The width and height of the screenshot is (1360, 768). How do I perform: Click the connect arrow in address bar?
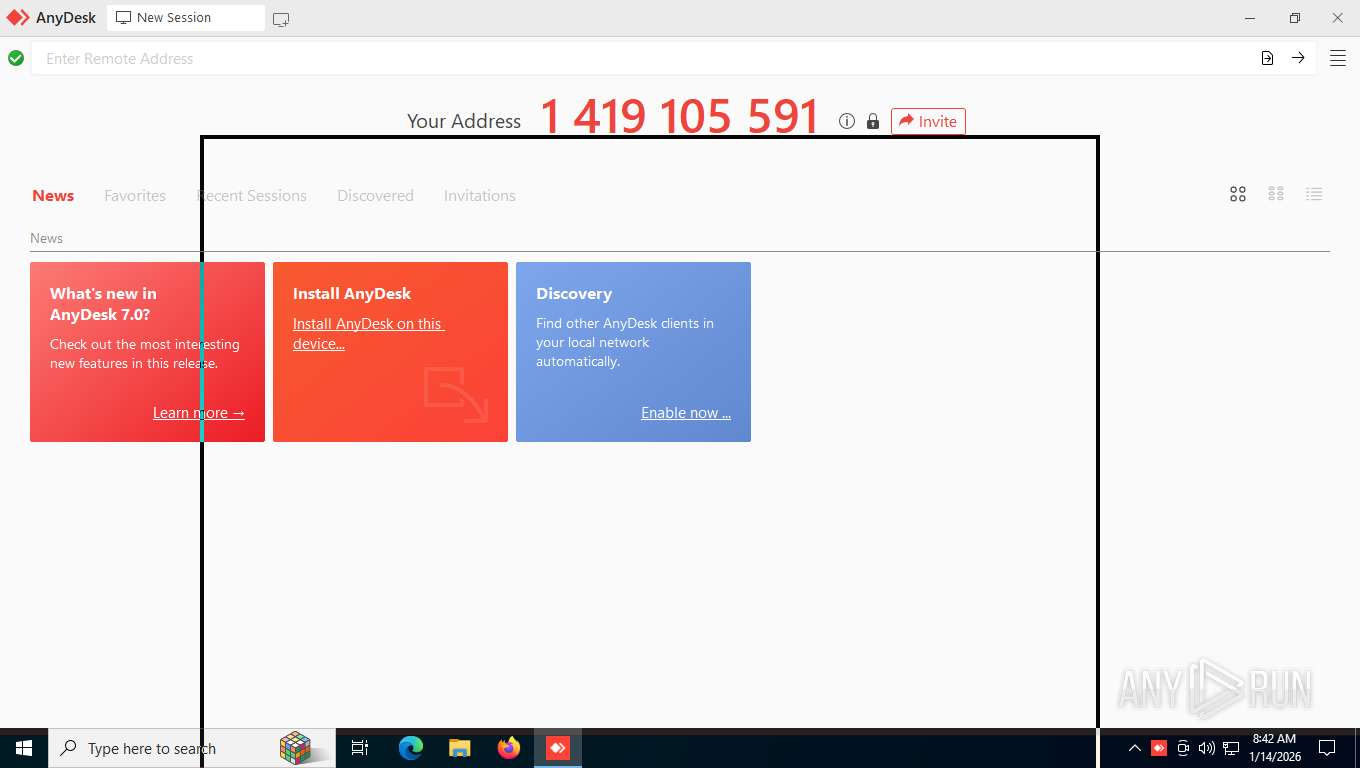click(1298, 58)
